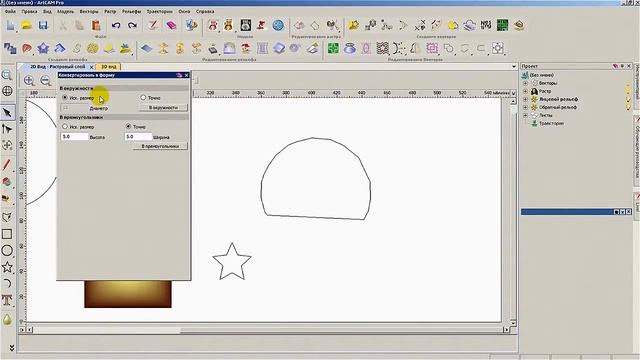The width and height of the screenshot is (640, 360).
Task: Select the node editing arrow tool
Action: (x=7, y=129)
